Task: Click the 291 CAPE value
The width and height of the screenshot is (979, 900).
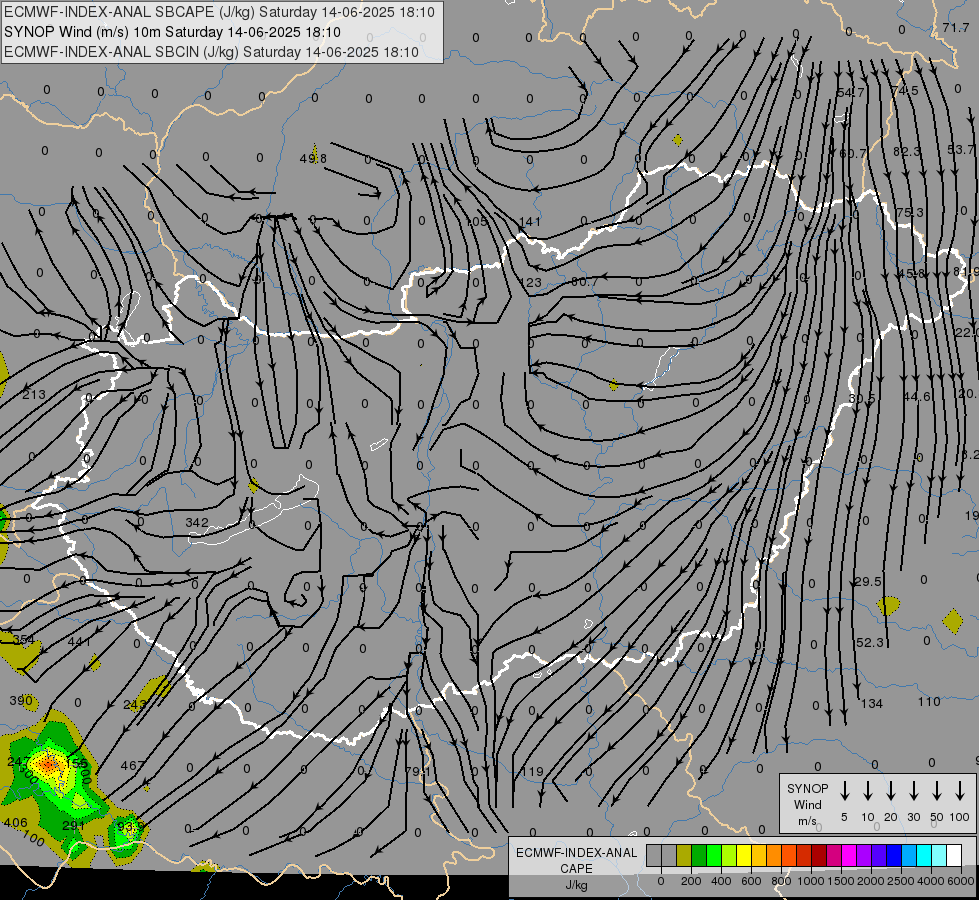Action: [74, 825]
